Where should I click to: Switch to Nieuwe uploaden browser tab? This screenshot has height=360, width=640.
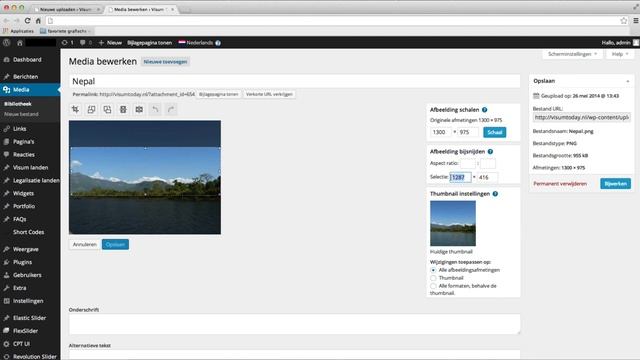[x=67, y=9]
